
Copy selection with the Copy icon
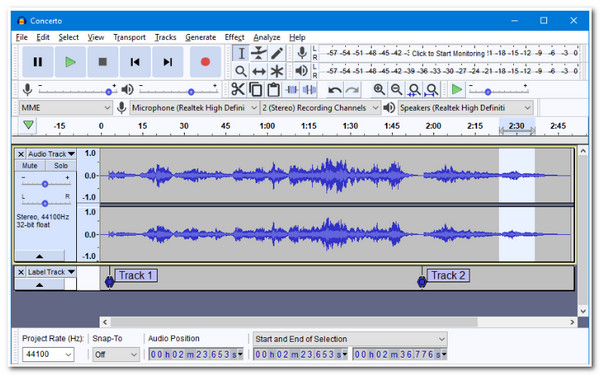(x=255, y=90)
